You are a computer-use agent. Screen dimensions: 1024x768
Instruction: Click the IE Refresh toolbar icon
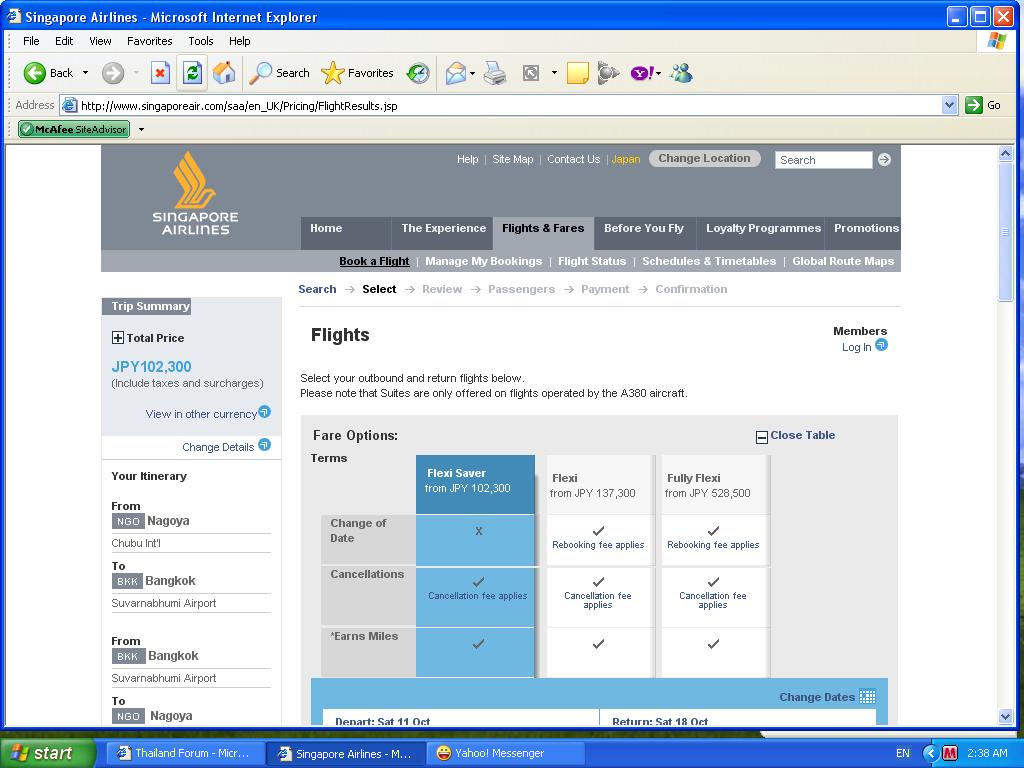tap(192, 73)
